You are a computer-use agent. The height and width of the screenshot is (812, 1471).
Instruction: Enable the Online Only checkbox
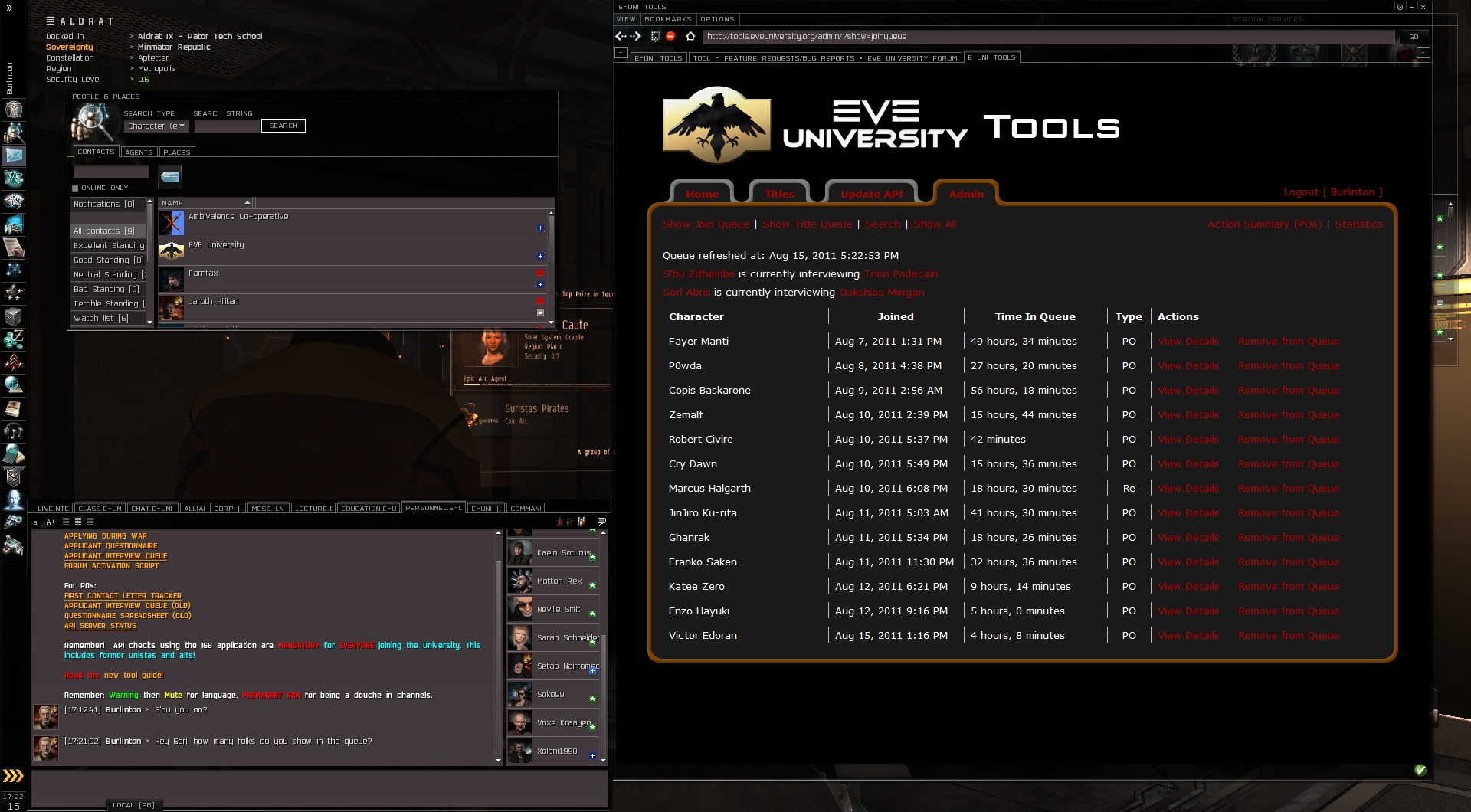click(75, 188)
